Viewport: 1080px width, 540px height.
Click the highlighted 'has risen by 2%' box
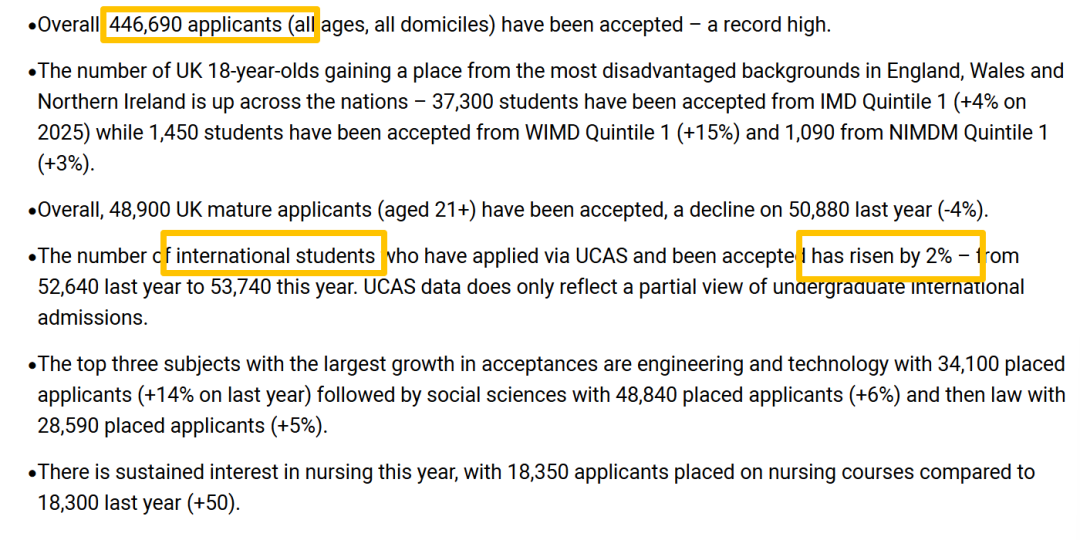pos(891,256)
